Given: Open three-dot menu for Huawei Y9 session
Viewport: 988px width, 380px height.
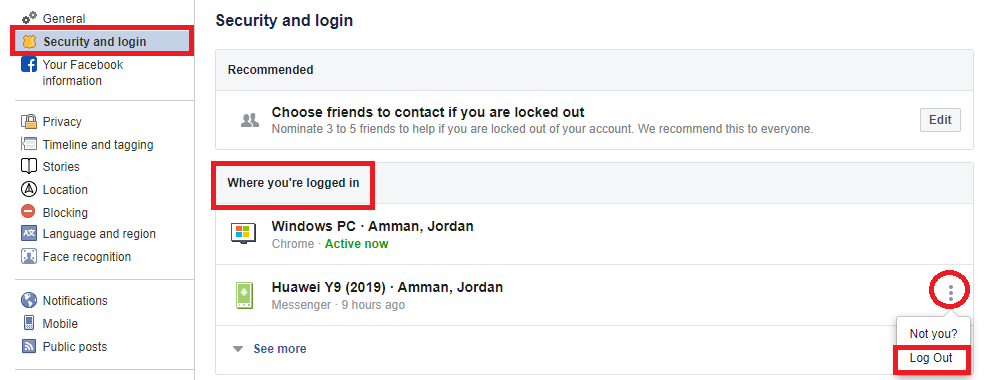Looking at the screenshot, I should (950, 291).
